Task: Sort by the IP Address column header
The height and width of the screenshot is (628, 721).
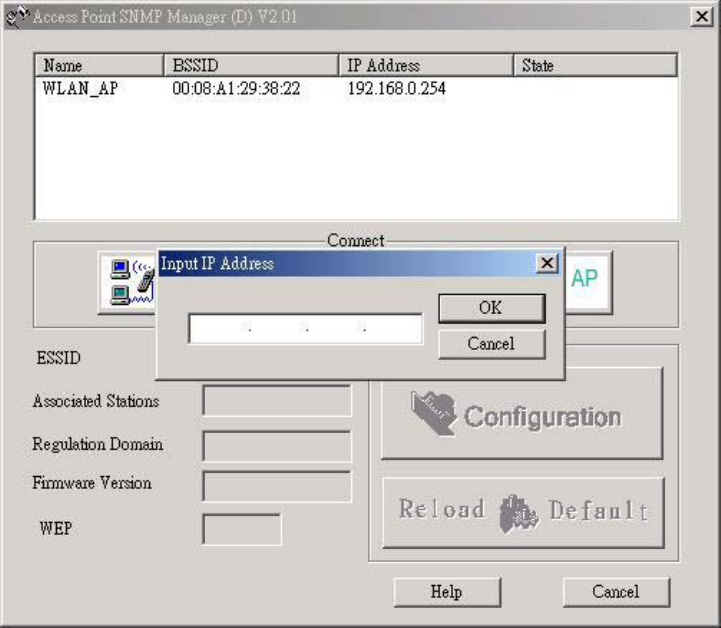Action: (426, 65)
